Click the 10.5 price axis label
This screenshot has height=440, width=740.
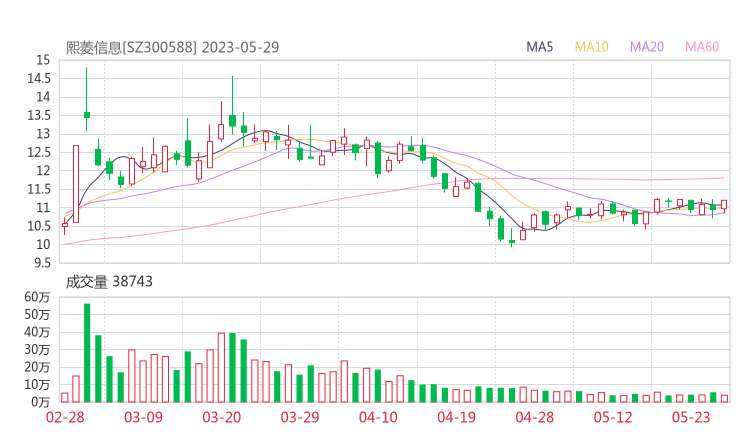(39, 226)
